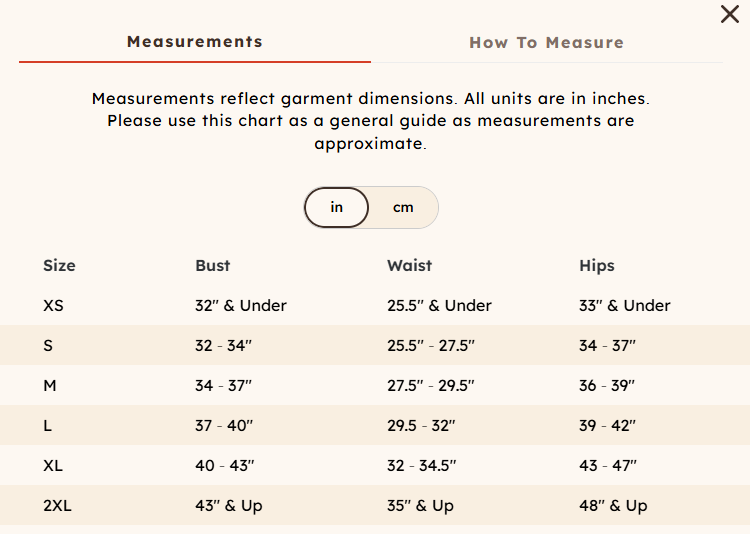
Task: Click the 29.5 - 32" waist value
Action: [421, 425]
